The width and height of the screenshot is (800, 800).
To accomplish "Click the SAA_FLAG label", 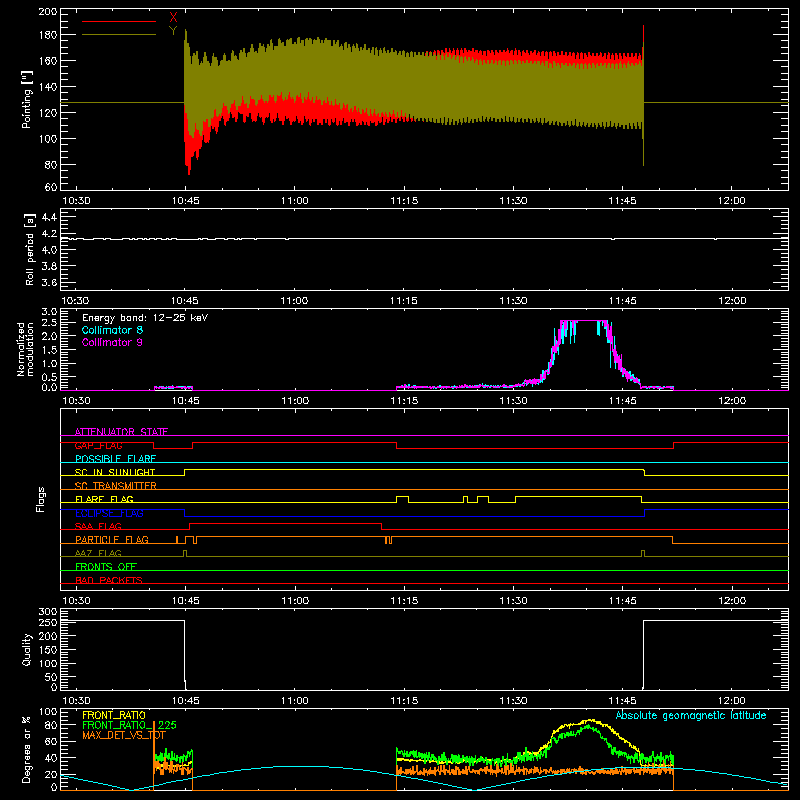I will [98, 526].
